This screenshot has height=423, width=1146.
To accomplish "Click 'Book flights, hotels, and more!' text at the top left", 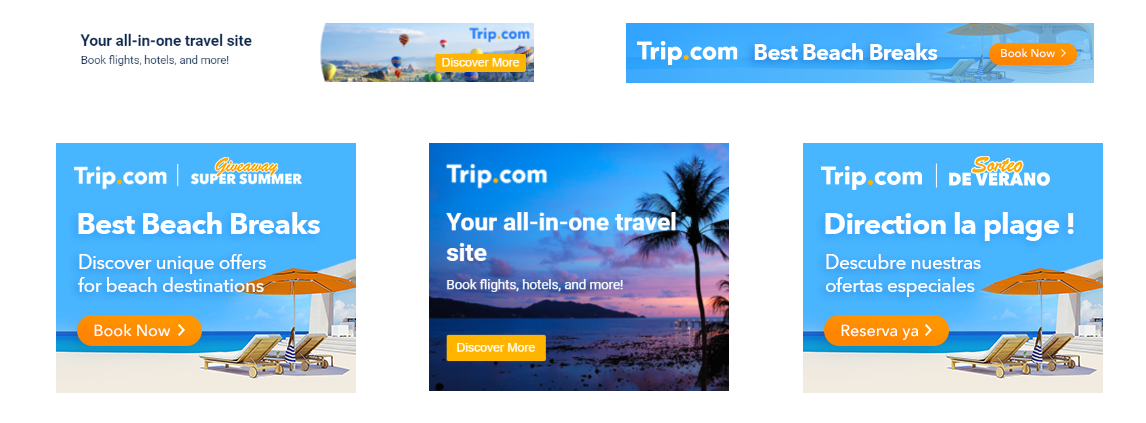I will 155,60.
